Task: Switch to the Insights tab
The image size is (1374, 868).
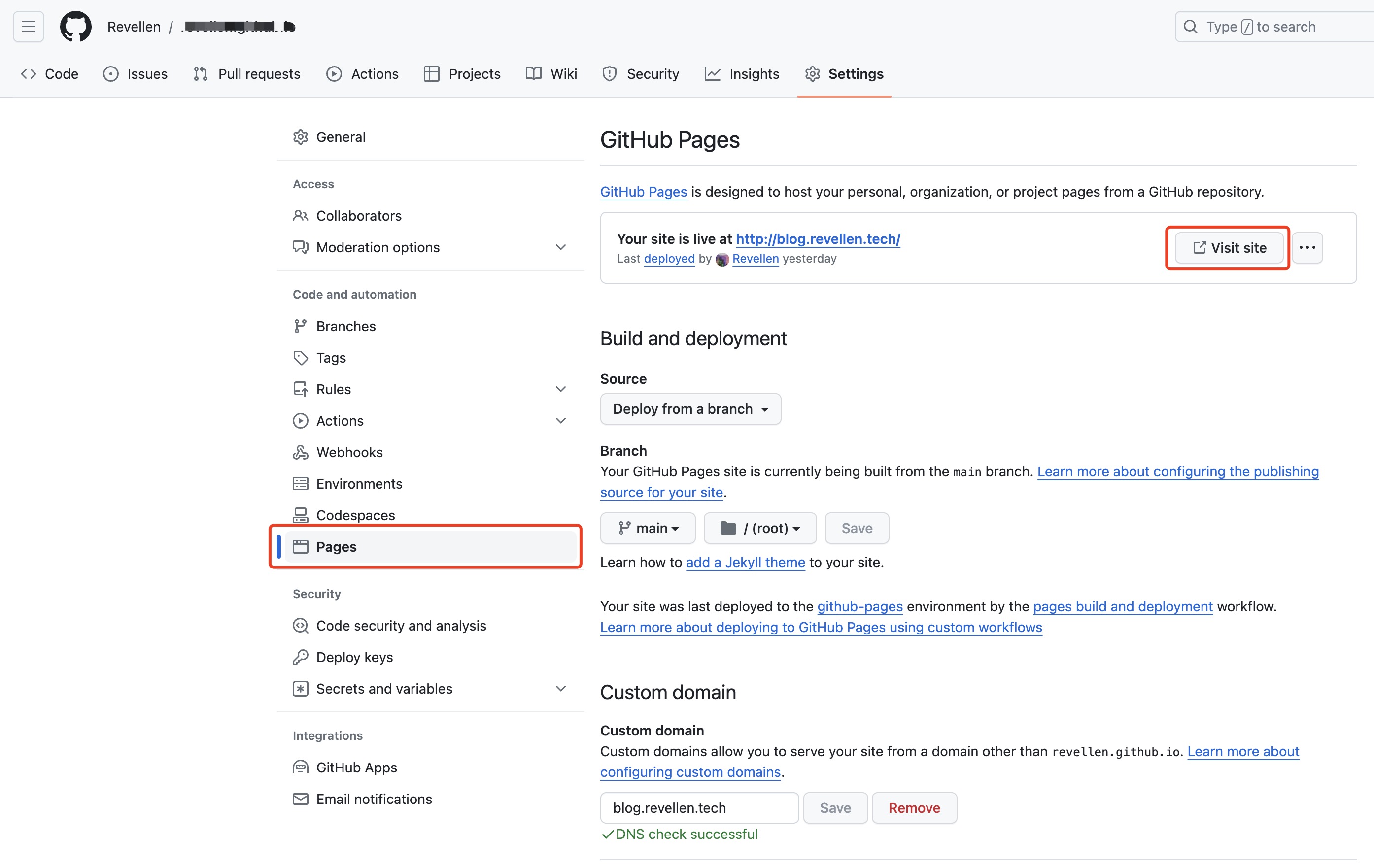Action: pos(742,73)
